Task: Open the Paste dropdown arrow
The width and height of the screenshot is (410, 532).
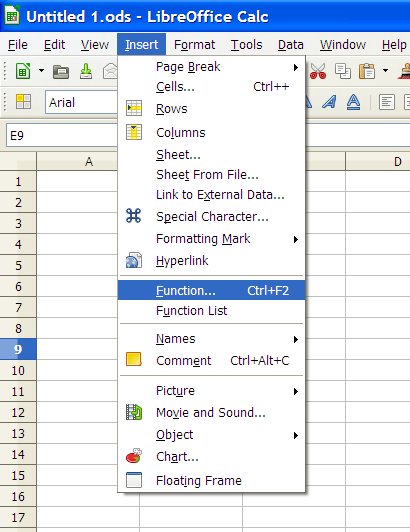Action: point(385,71)
